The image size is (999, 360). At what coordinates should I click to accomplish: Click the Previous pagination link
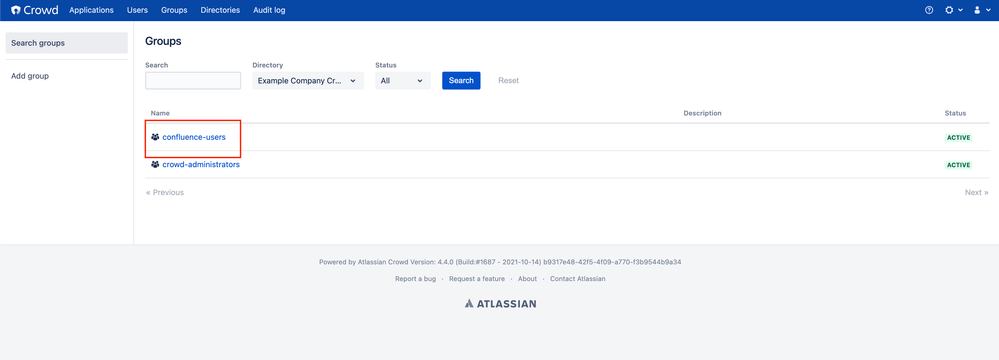point(164,192)
